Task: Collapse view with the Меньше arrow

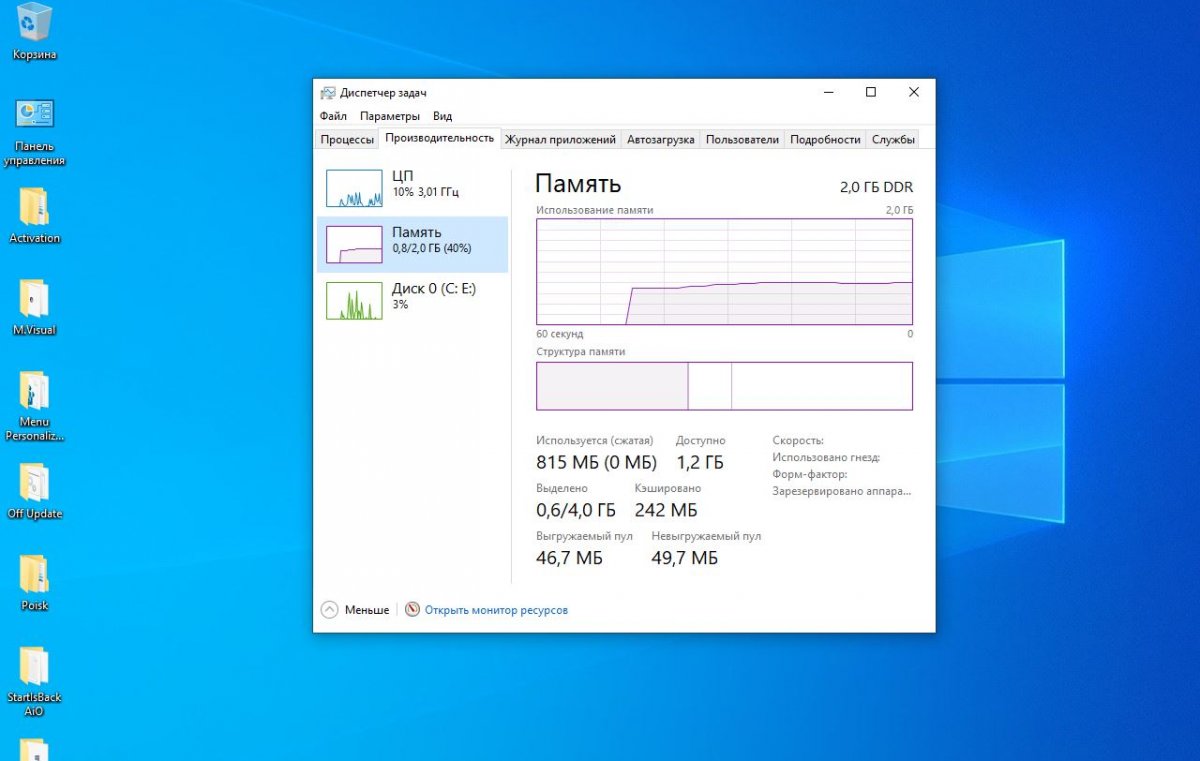Action: tap(330, 609)
